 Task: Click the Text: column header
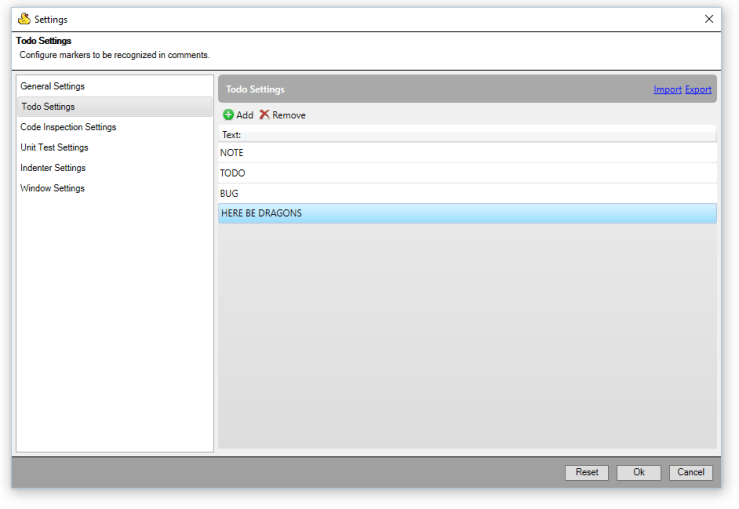pyautogui.click(x=468, y=134)
